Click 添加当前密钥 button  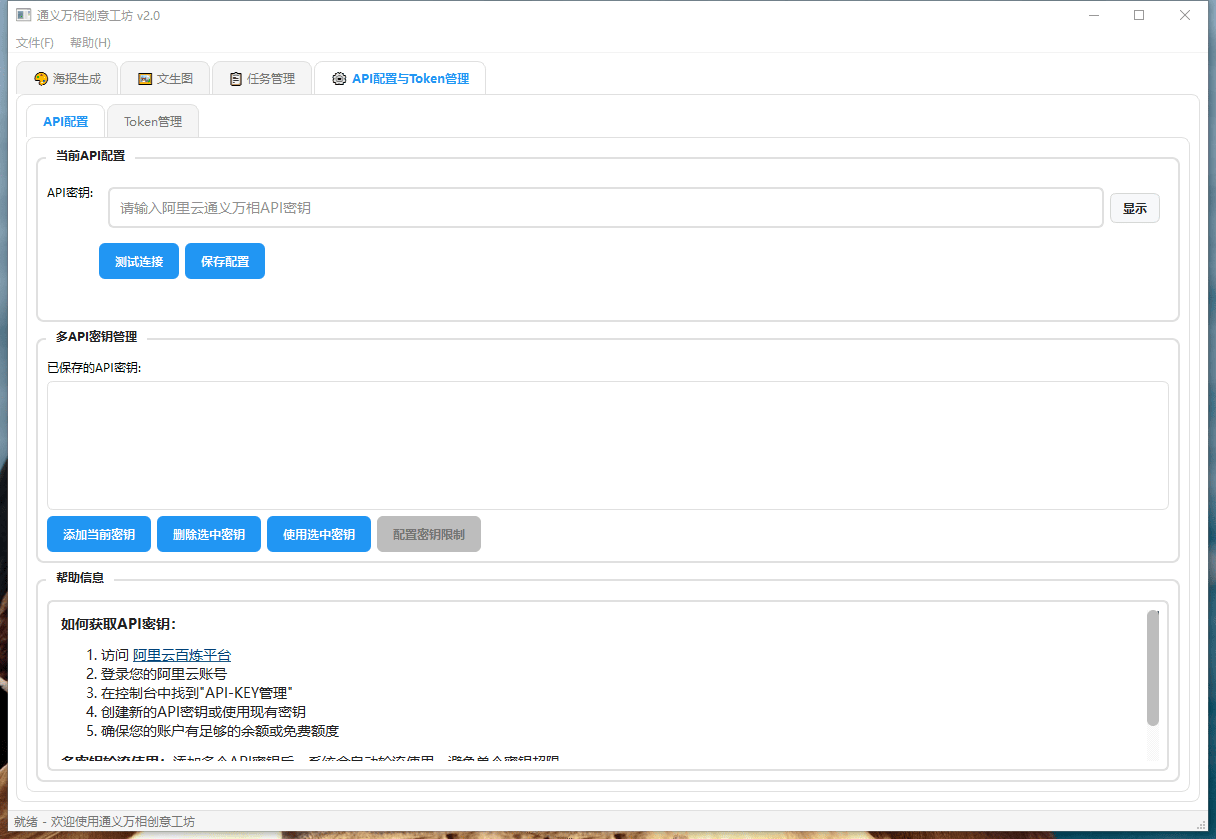pyautogui.click(x=99, y=534)
